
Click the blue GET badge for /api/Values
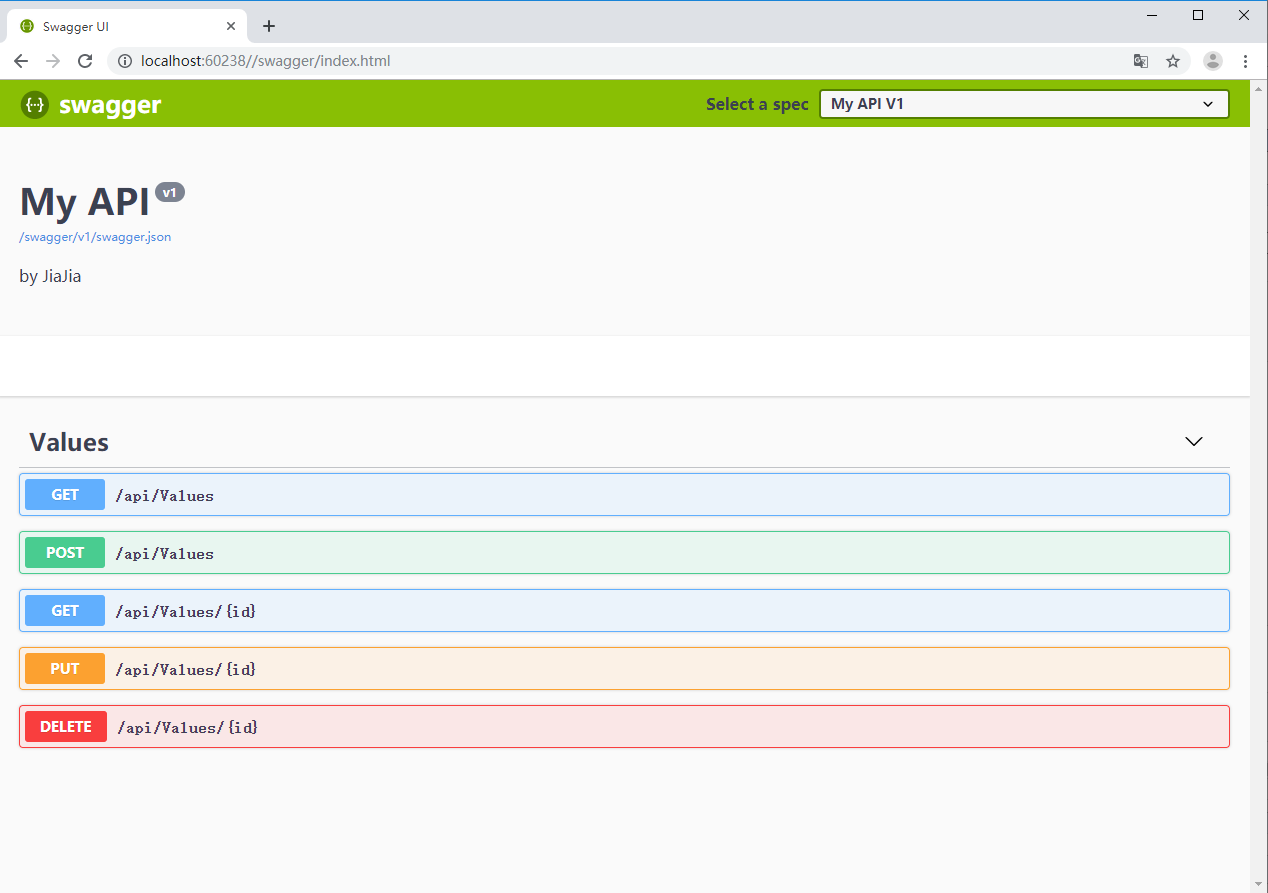coord(65,495)
